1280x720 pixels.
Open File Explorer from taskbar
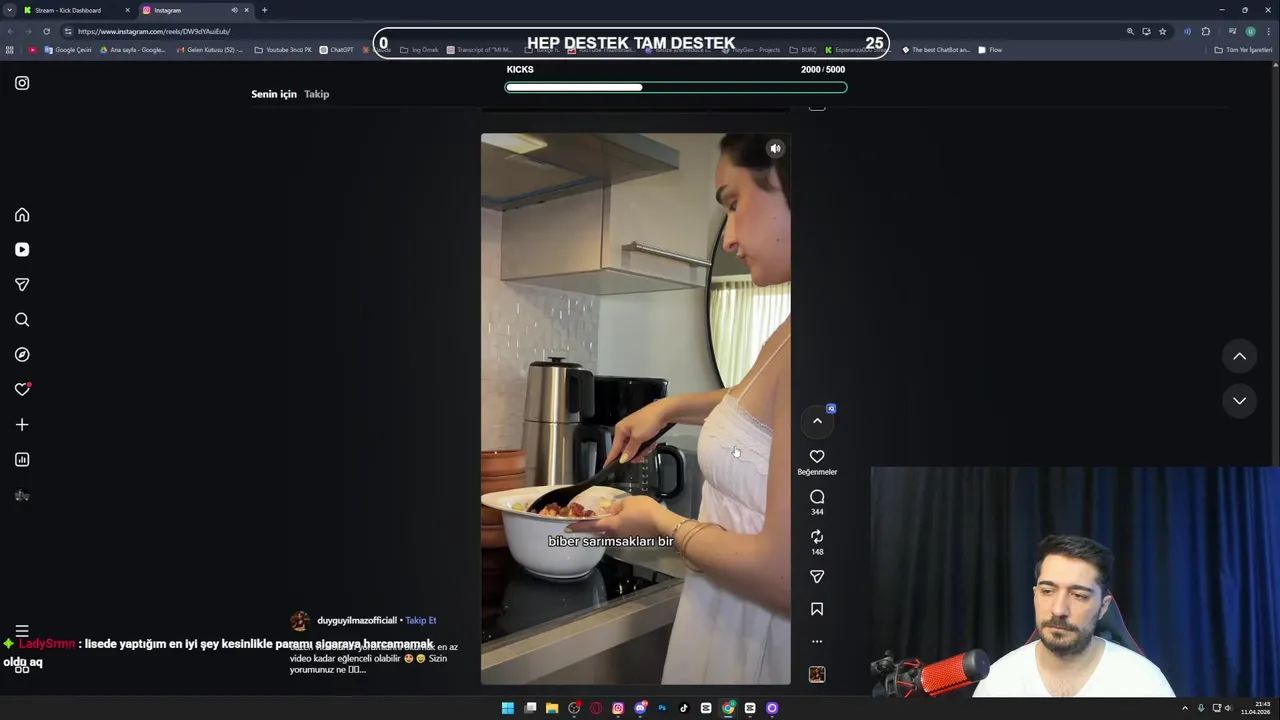coord(552,708)
